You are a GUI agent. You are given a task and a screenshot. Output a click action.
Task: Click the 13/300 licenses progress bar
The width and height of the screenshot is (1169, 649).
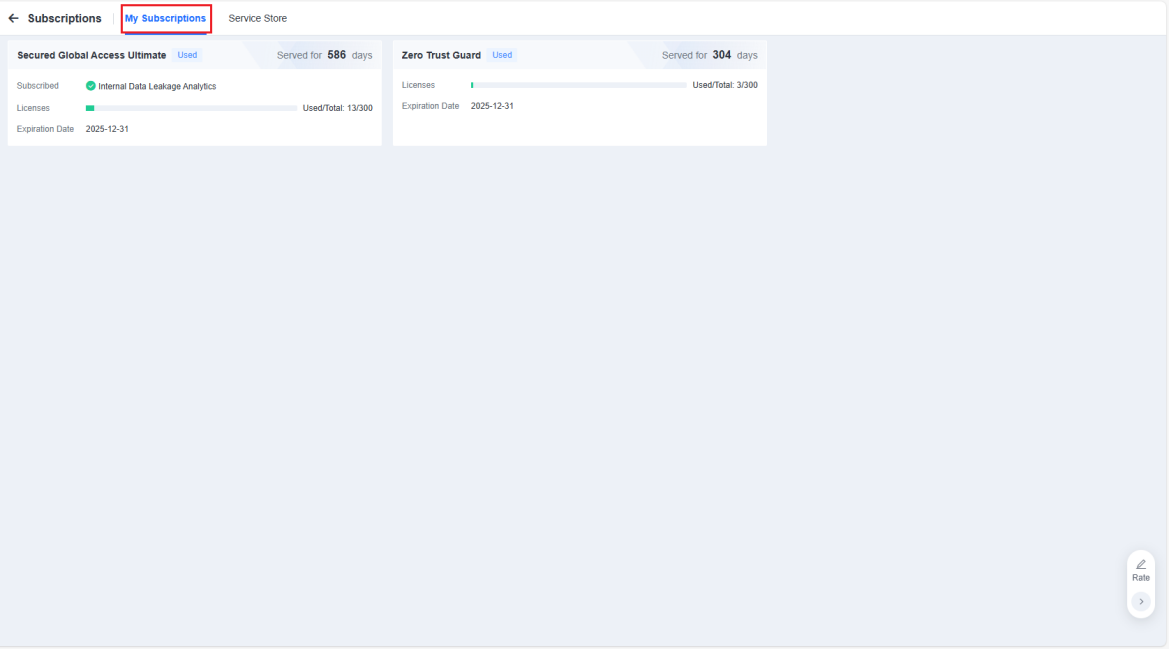pos(192,108)
